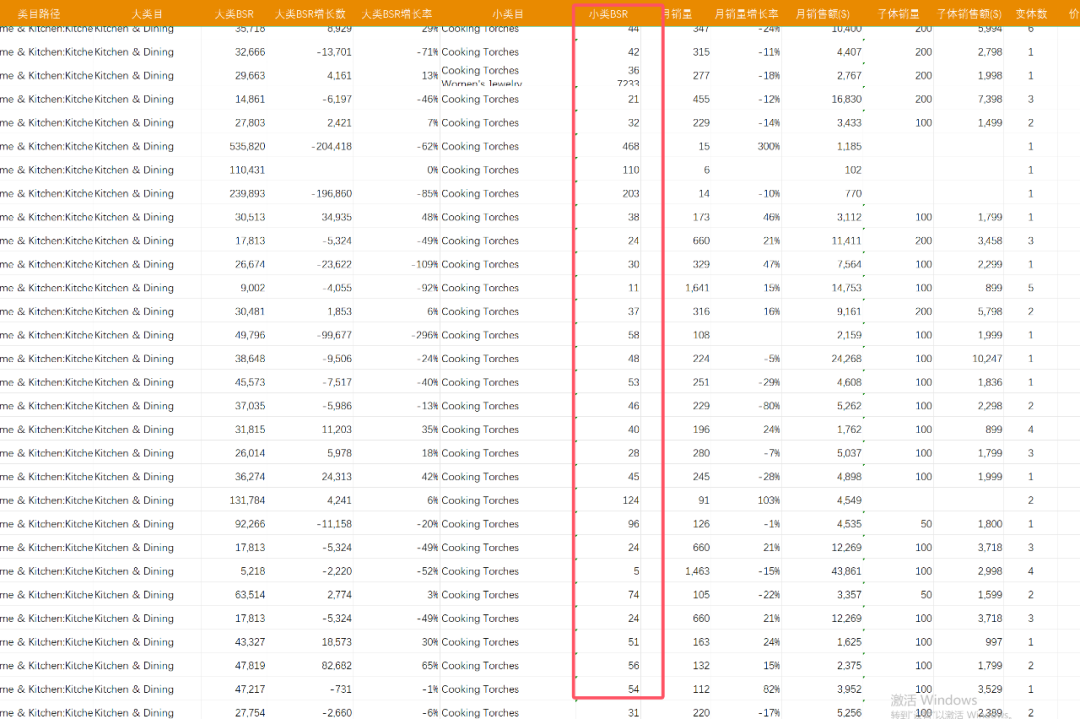The width and height of the screenshot is (1080, 719).
Task: Click the -109% growth rate cell
Action: pos(424,264)
